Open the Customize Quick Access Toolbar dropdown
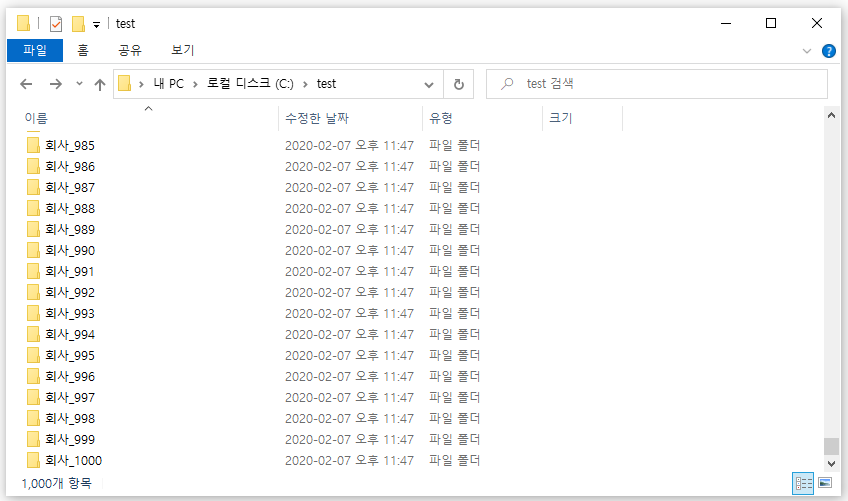 click(x=96, y=24)
